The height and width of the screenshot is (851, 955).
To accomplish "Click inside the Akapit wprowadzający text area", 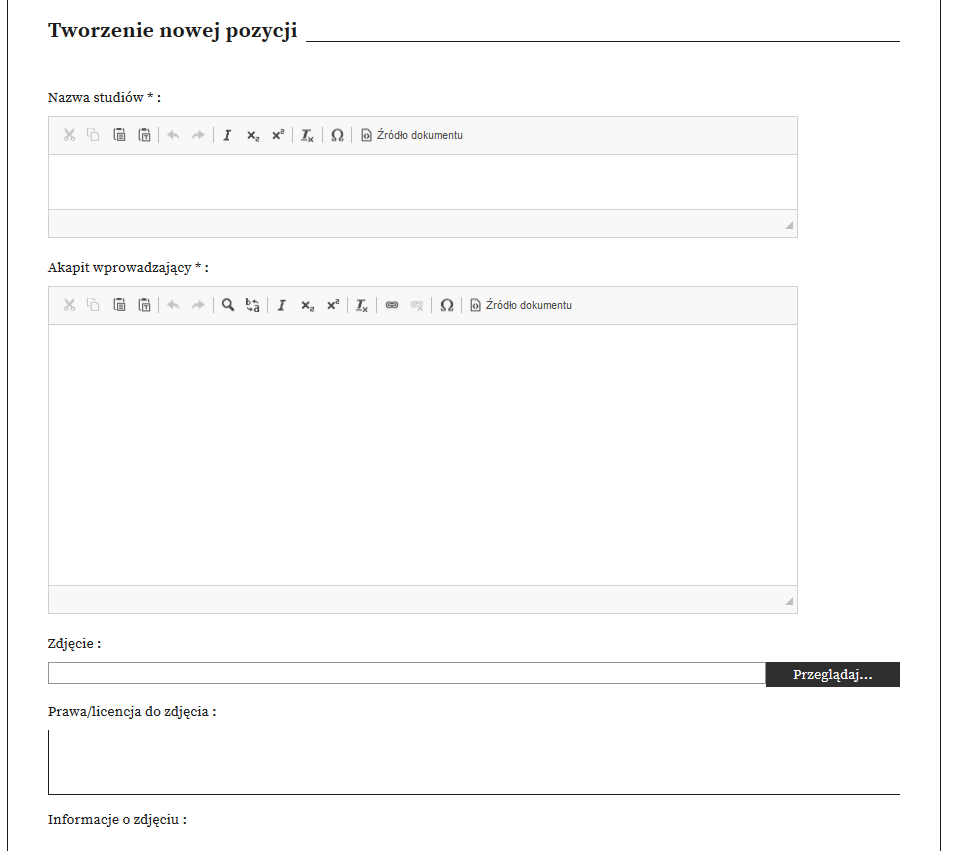I will coord(422,454).
